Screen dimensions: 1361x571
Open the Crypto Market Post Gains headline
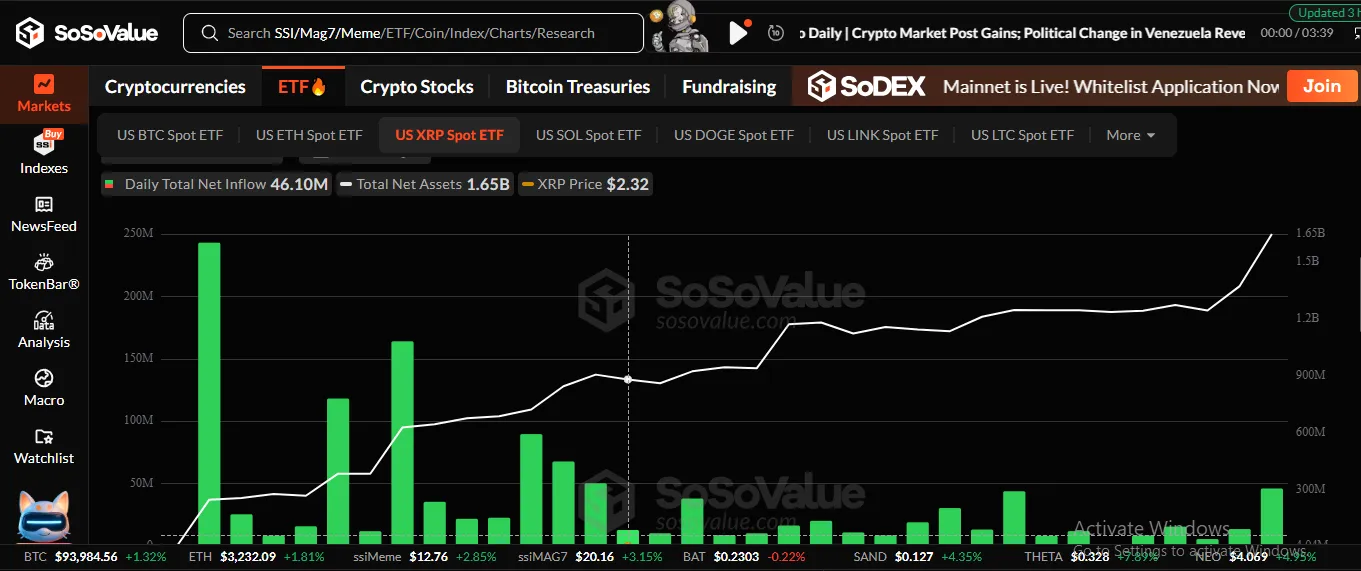pos(1021,33)
